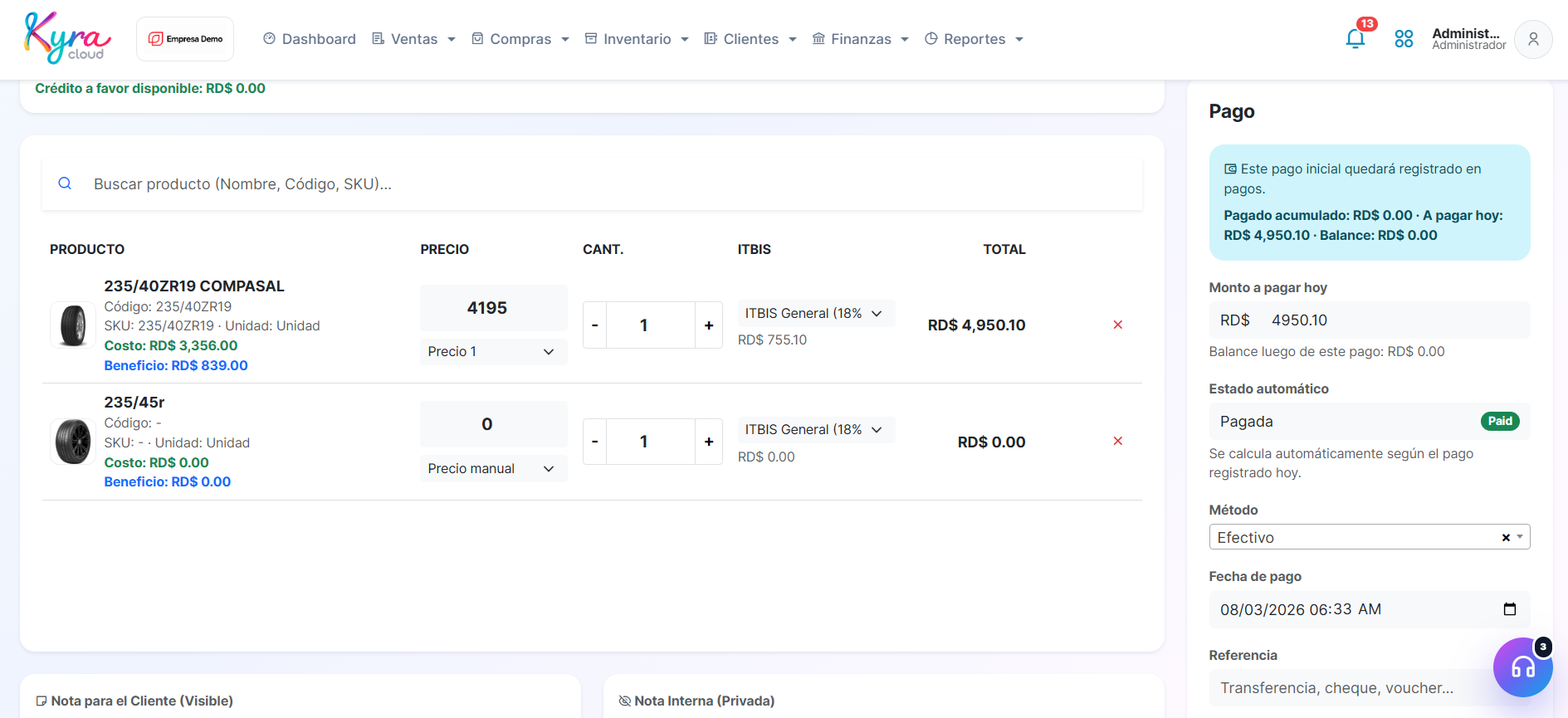Click the user profile avatar icon
The width and height of the screenshot is (1568, 718).
pos(1533,39)
